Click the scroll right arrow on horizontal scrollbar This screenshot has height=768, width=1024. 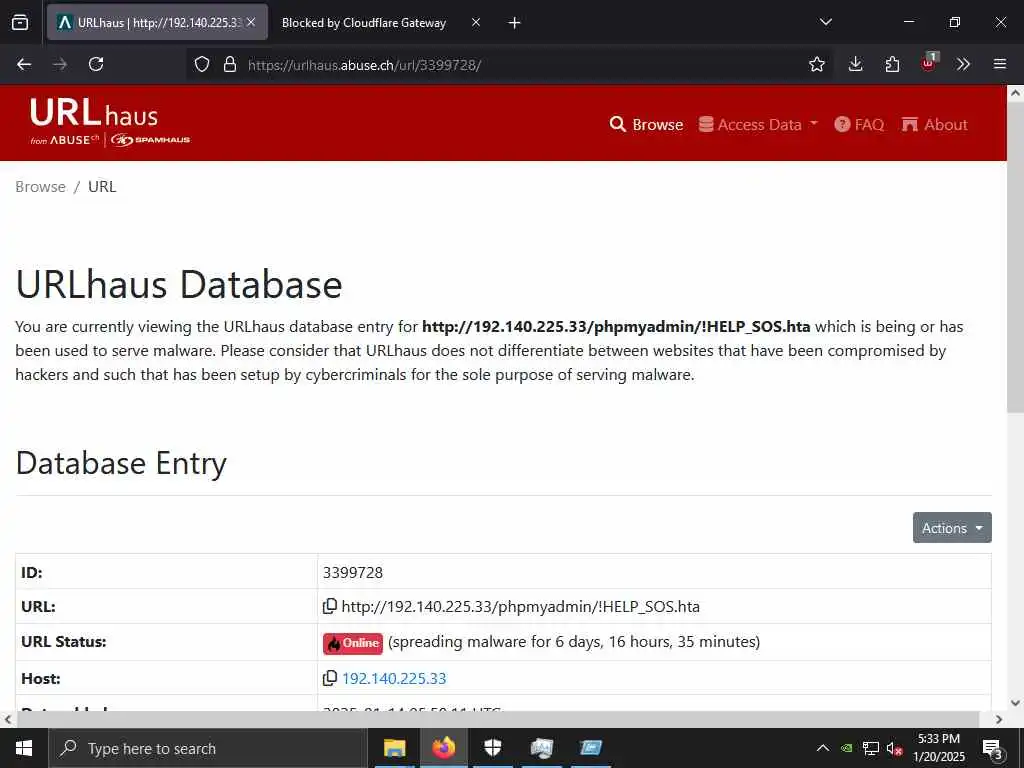tap(999, 719)
